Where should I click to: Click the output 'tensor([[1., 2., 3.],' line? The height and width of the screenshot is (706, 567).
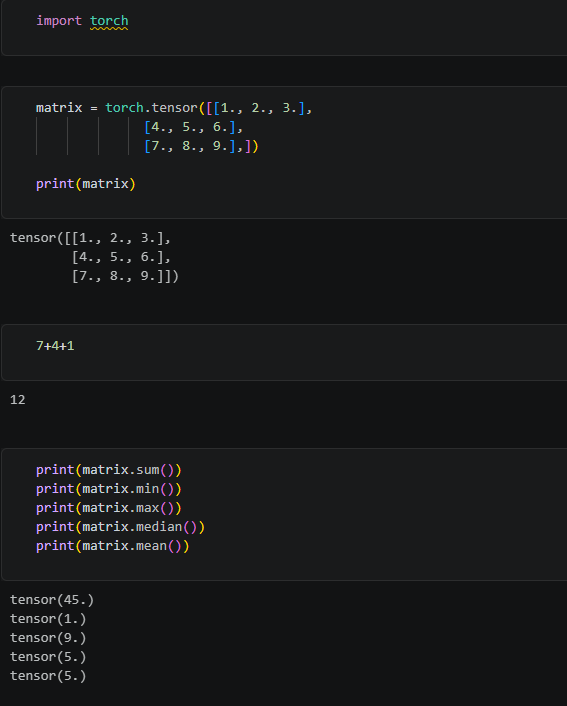[x=91, y=238]
